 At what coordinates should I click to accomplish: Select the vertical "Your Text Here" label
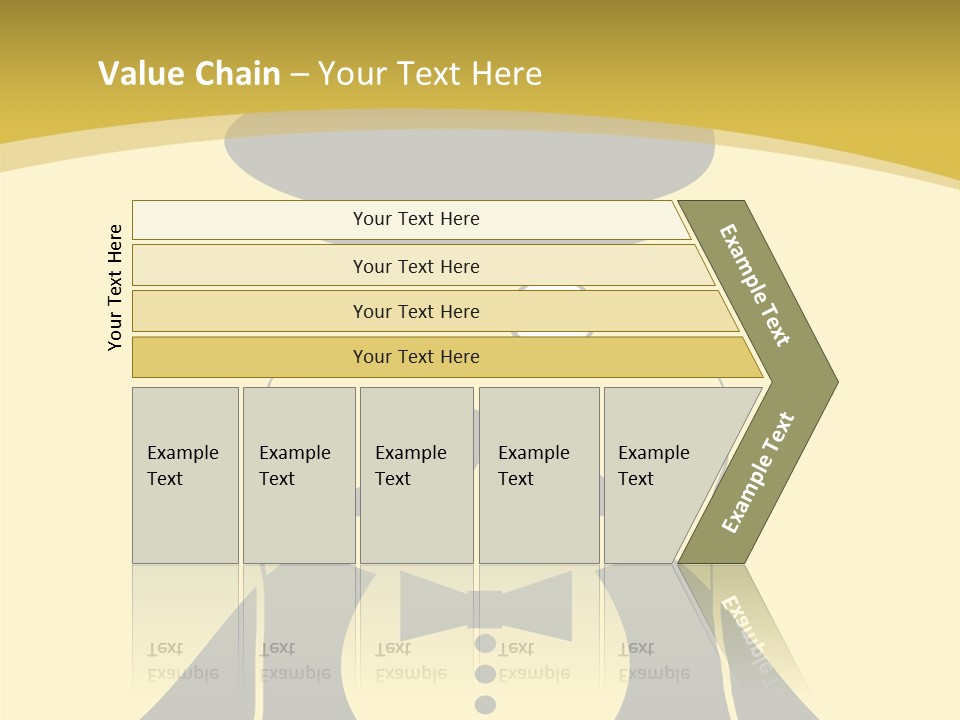116,288
